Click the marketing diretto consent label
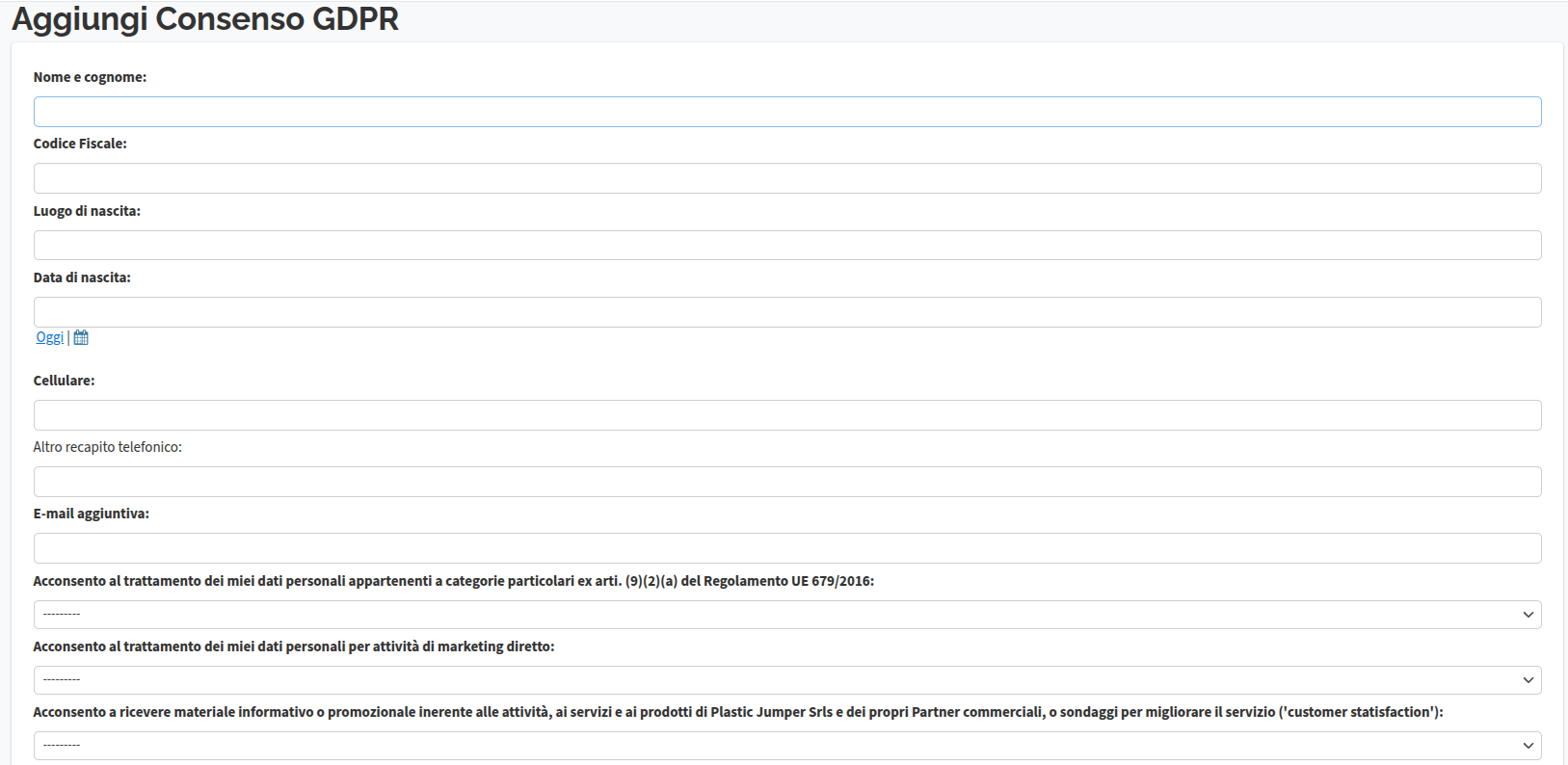The image size is (1568, 765). (x=294, y=646)
